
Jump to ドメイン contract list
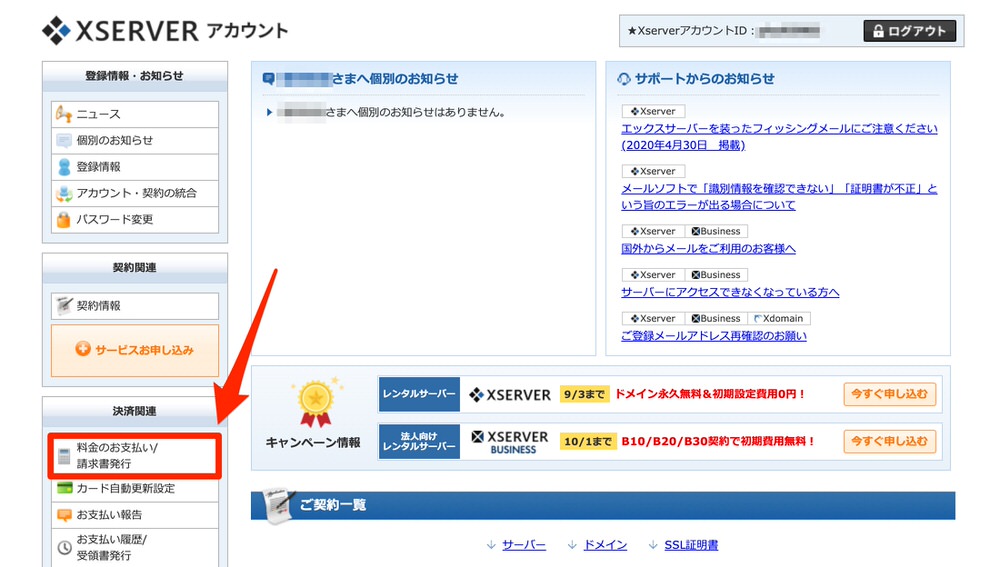click(x=605, y=545)
